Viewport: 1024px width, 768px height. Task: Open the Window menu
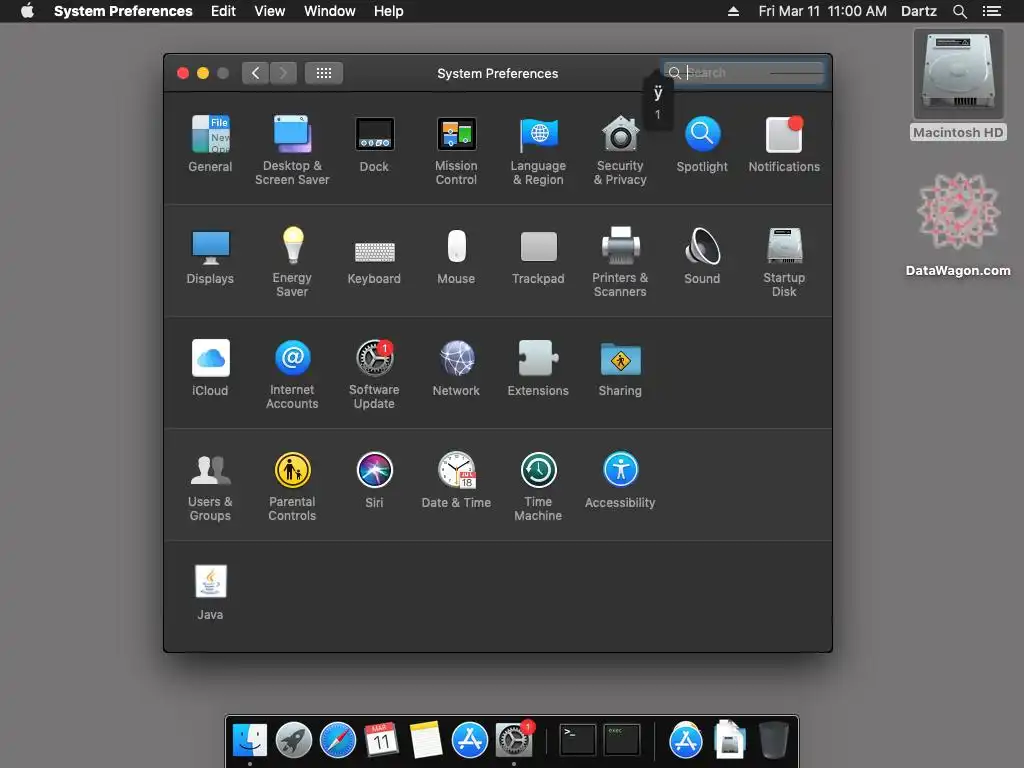pos(330,11)
